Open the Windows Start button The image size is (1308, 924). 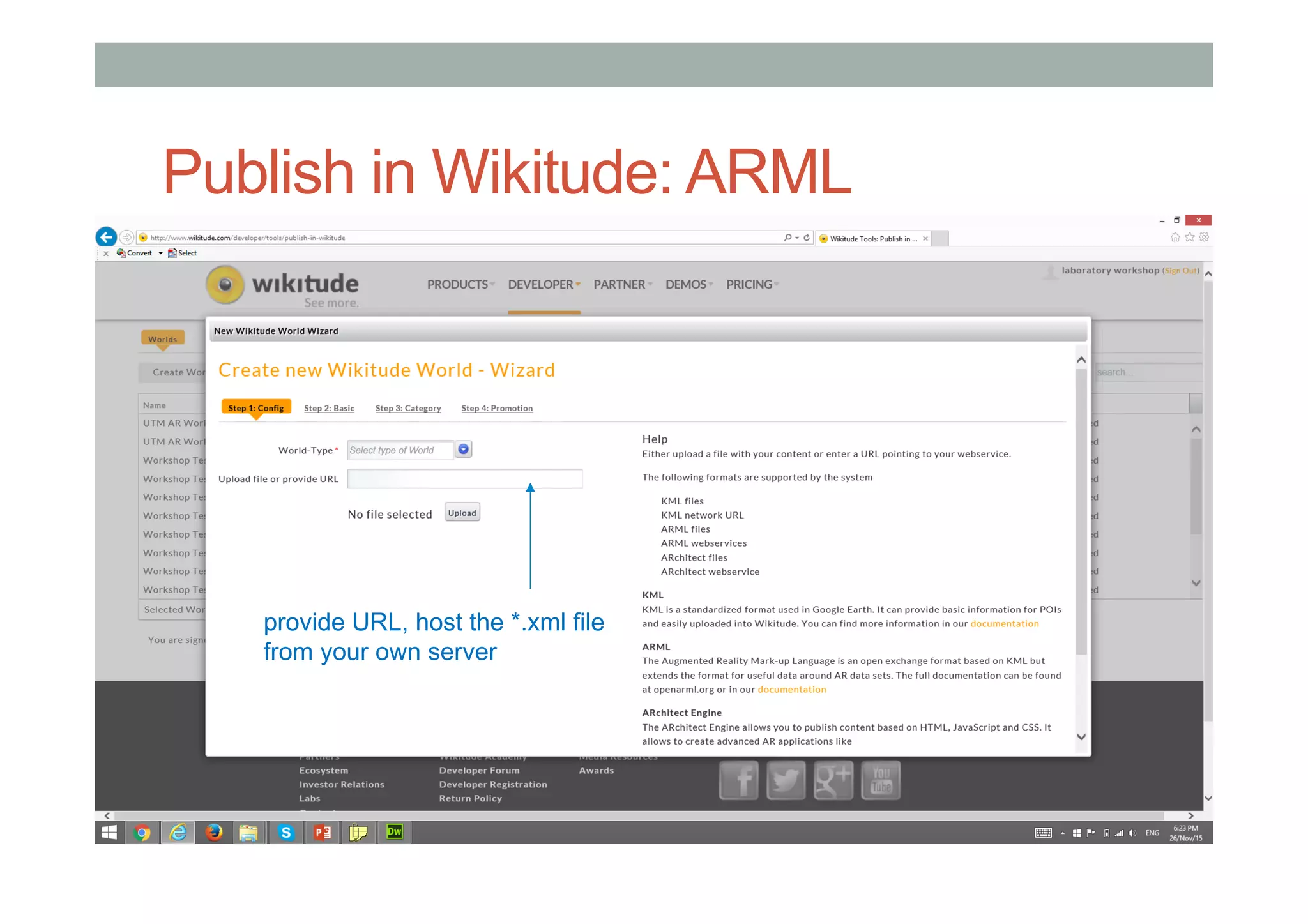click(109, 833)
